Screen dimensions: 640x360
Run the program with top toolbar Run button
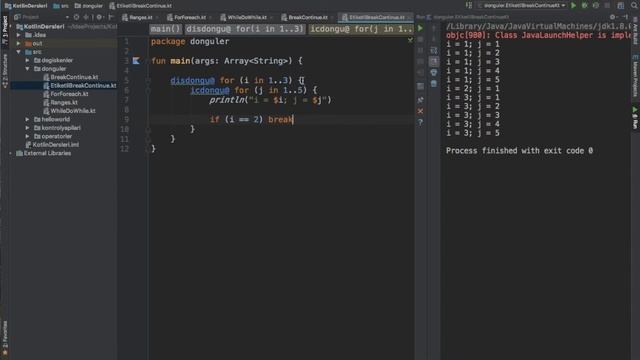pyautogui.click(x=573, y=6)
